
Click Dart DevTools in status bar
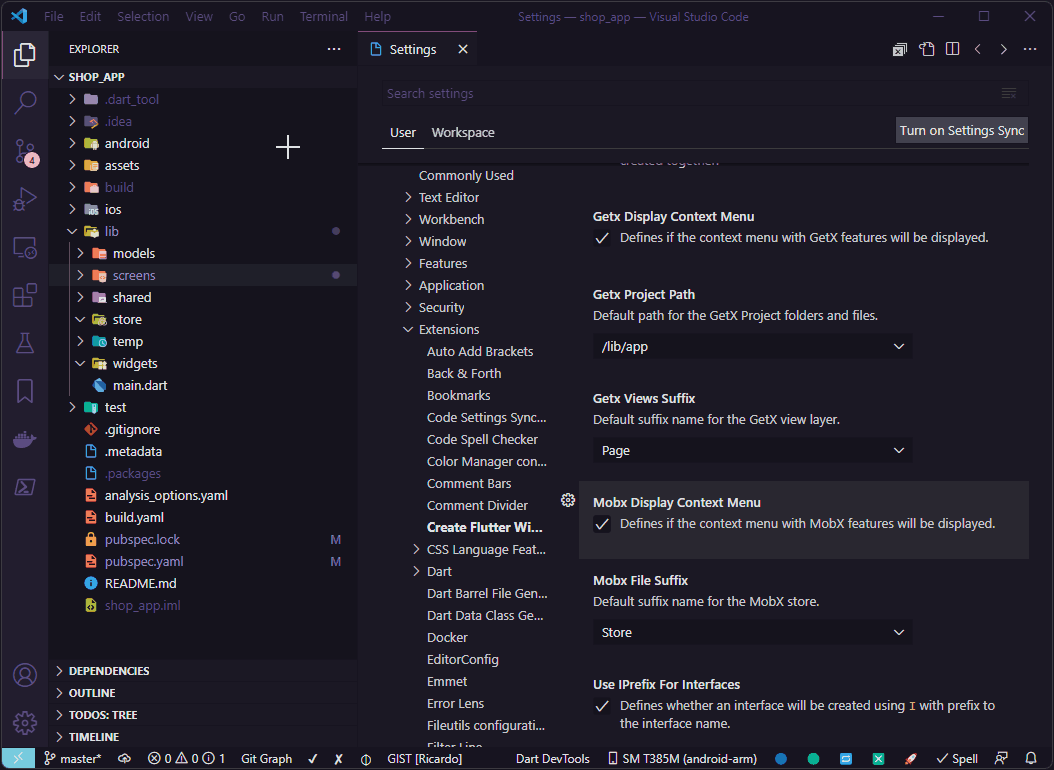(x=553, y=759)
